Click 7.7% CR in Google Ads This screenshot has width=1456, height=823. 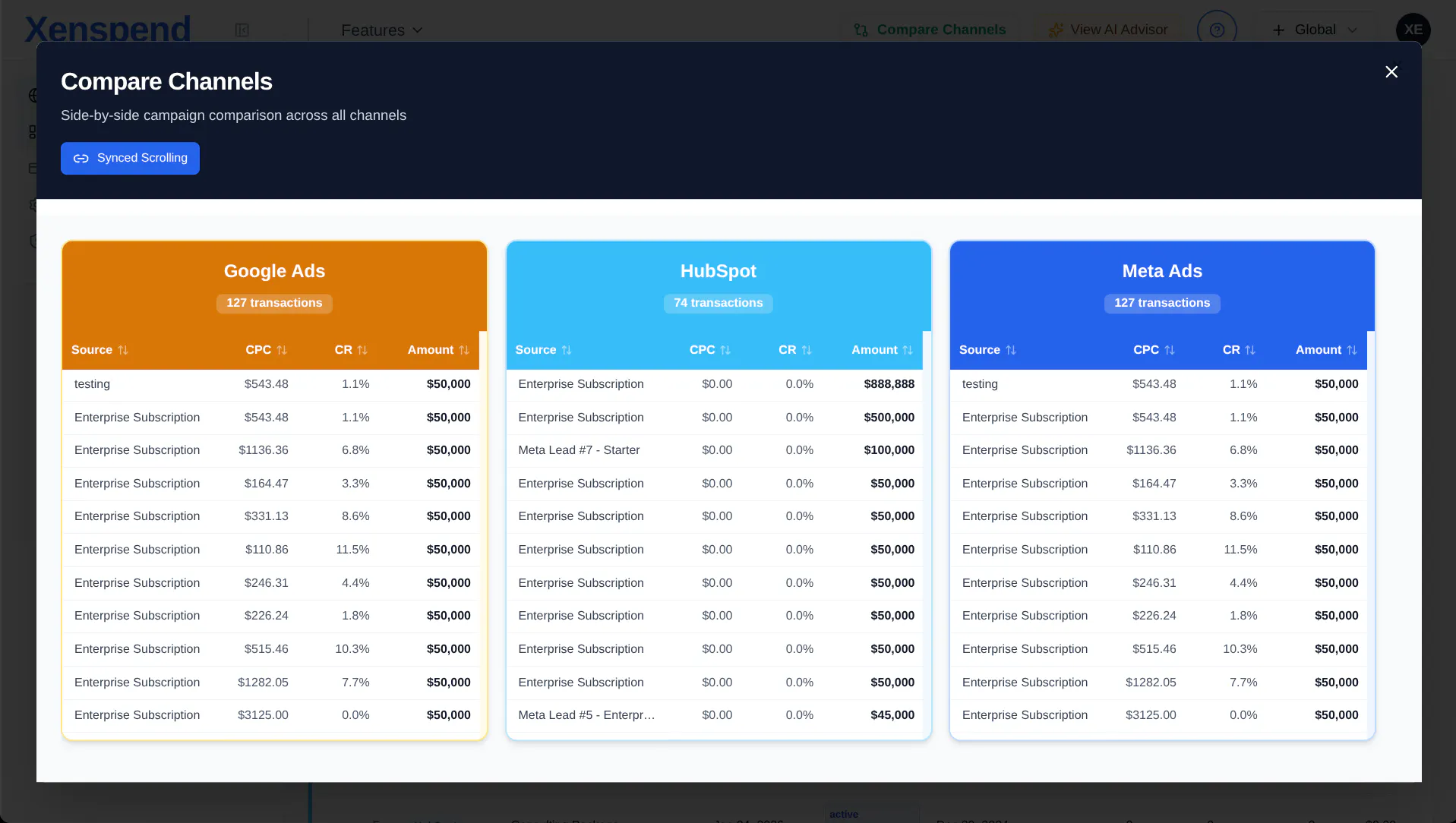(355, 683)
